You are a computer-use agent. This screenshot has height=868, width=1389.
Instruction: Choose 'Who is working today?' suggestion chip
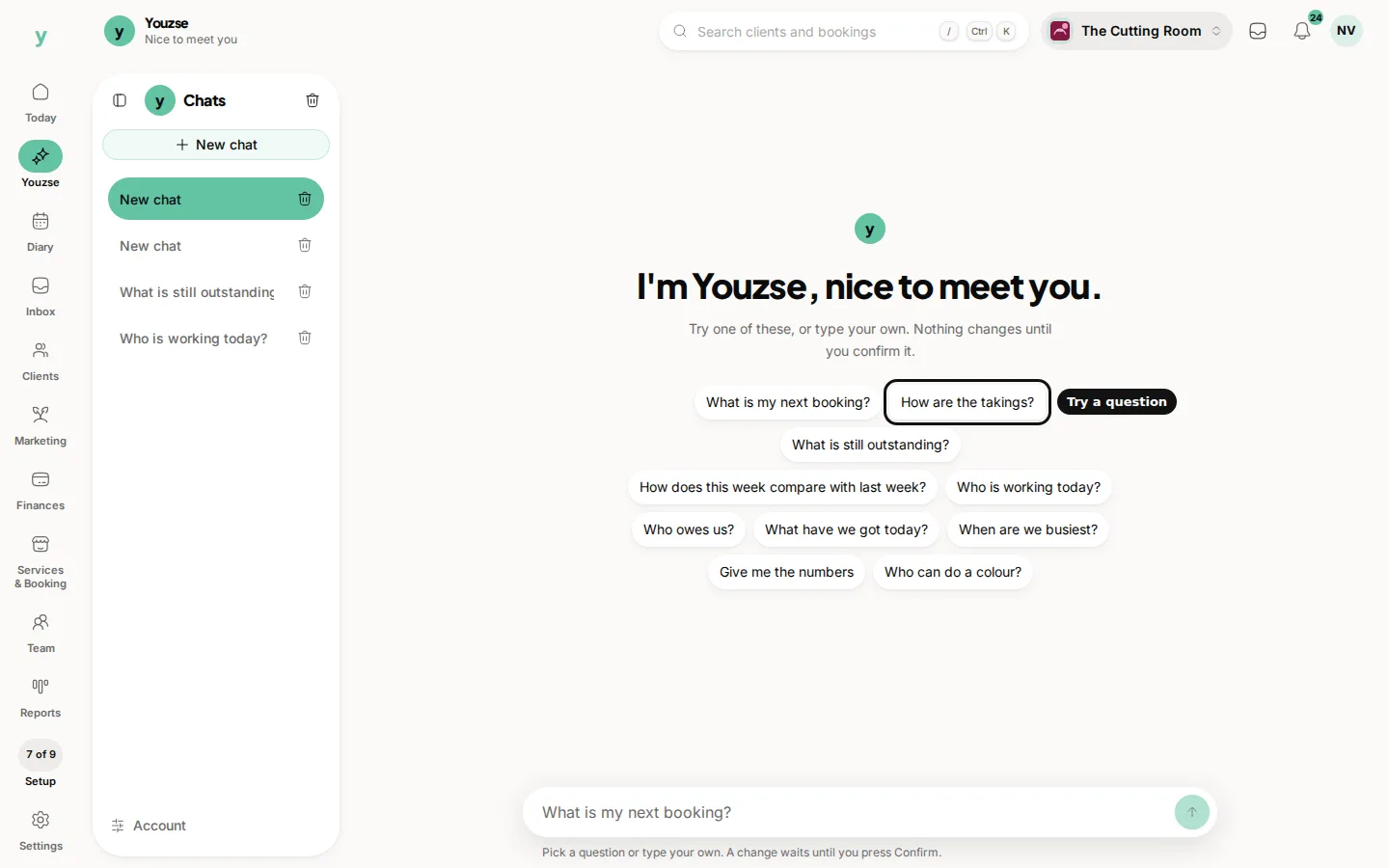tap(1028, 487)
